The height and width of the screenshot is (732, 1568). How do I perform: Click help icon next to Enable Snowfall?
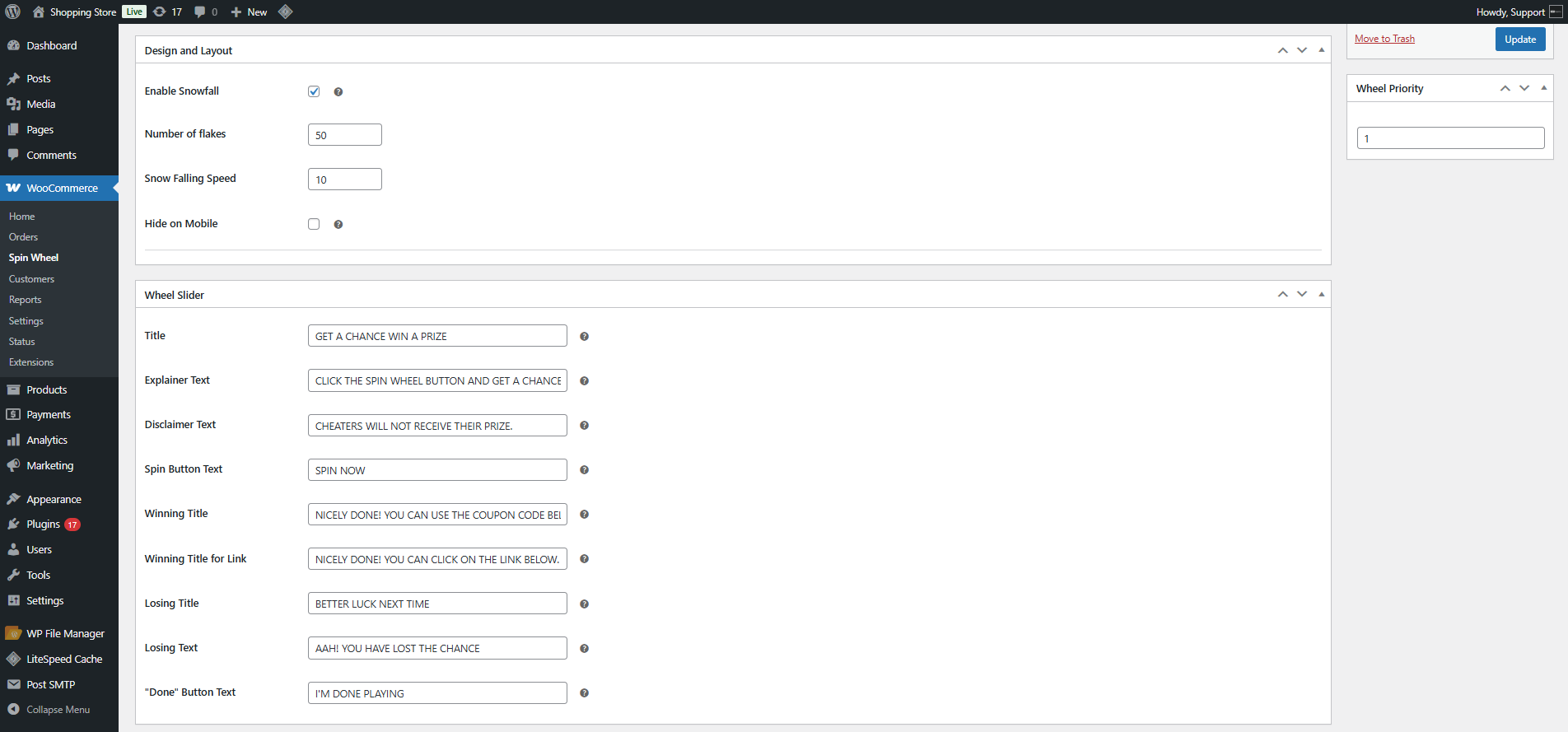pos(338,92)
